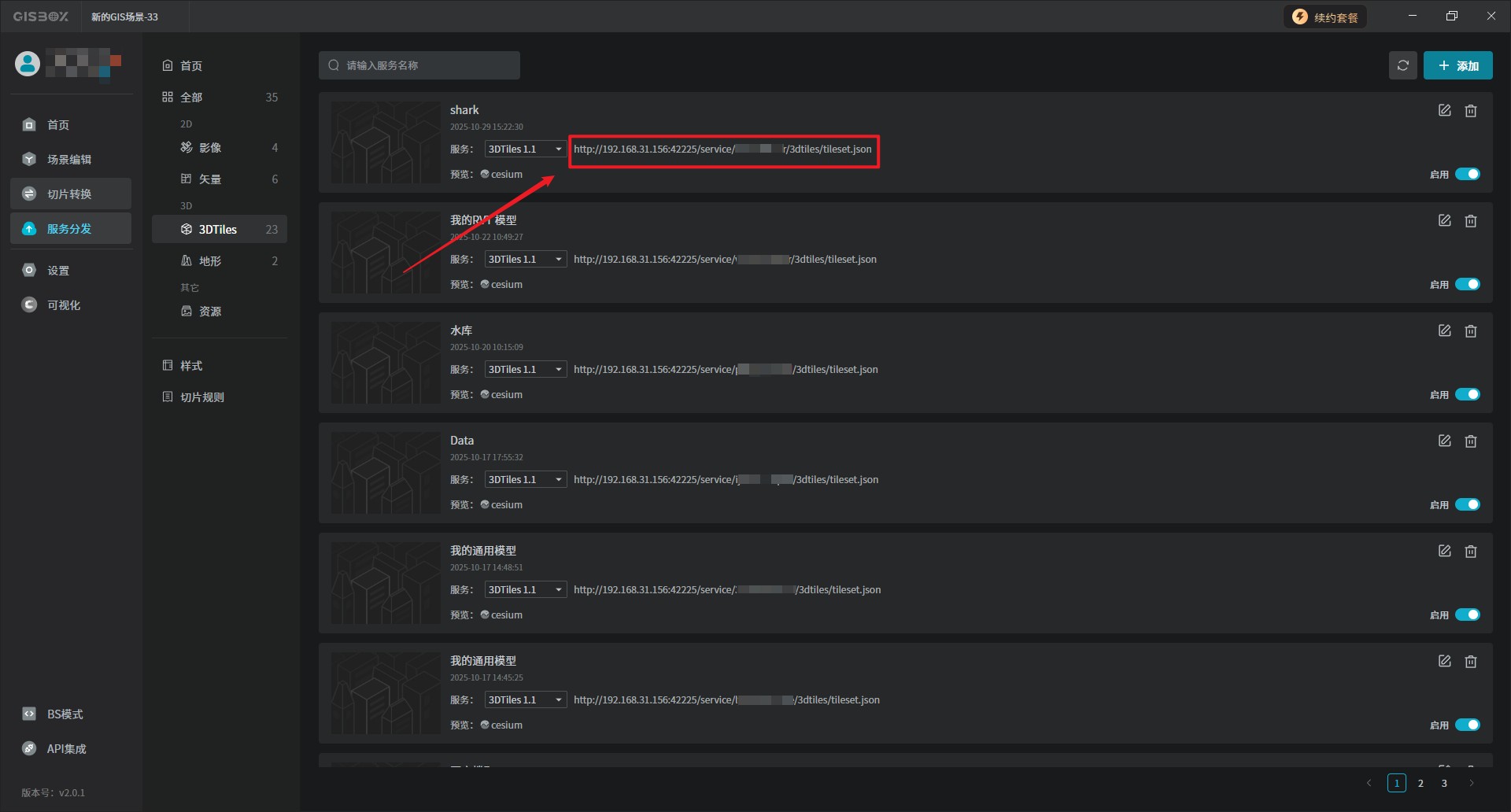Open 场景编辑 in the left sidebar
This screenshot has width=1511, height=812.
click(x=69, y=160)
